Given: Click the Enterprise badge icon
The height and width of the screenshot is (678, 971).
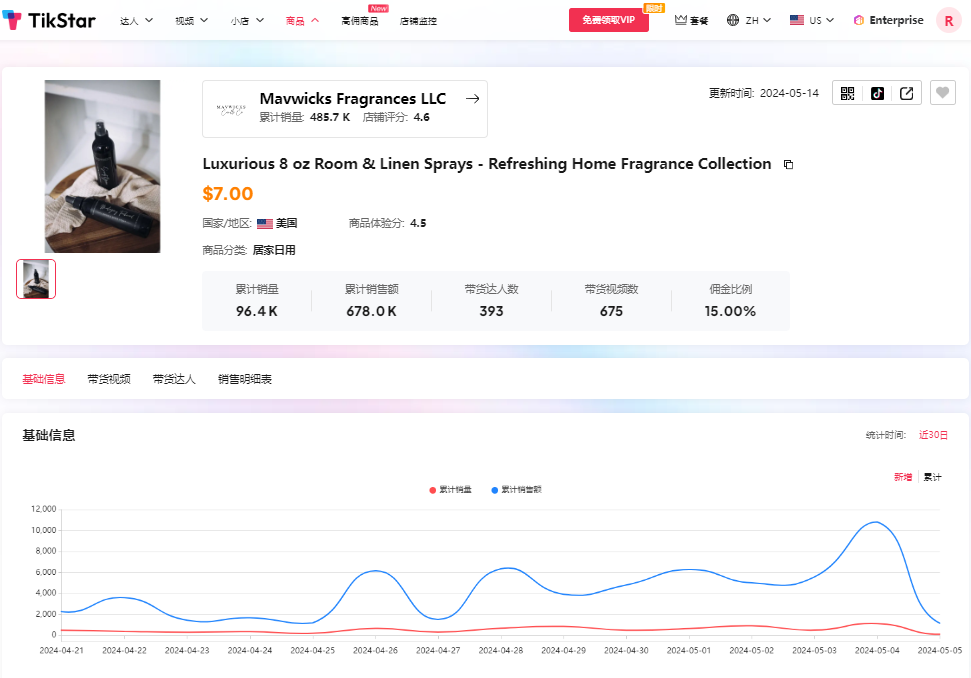Looking at the screenshot, I should (858, 20).
